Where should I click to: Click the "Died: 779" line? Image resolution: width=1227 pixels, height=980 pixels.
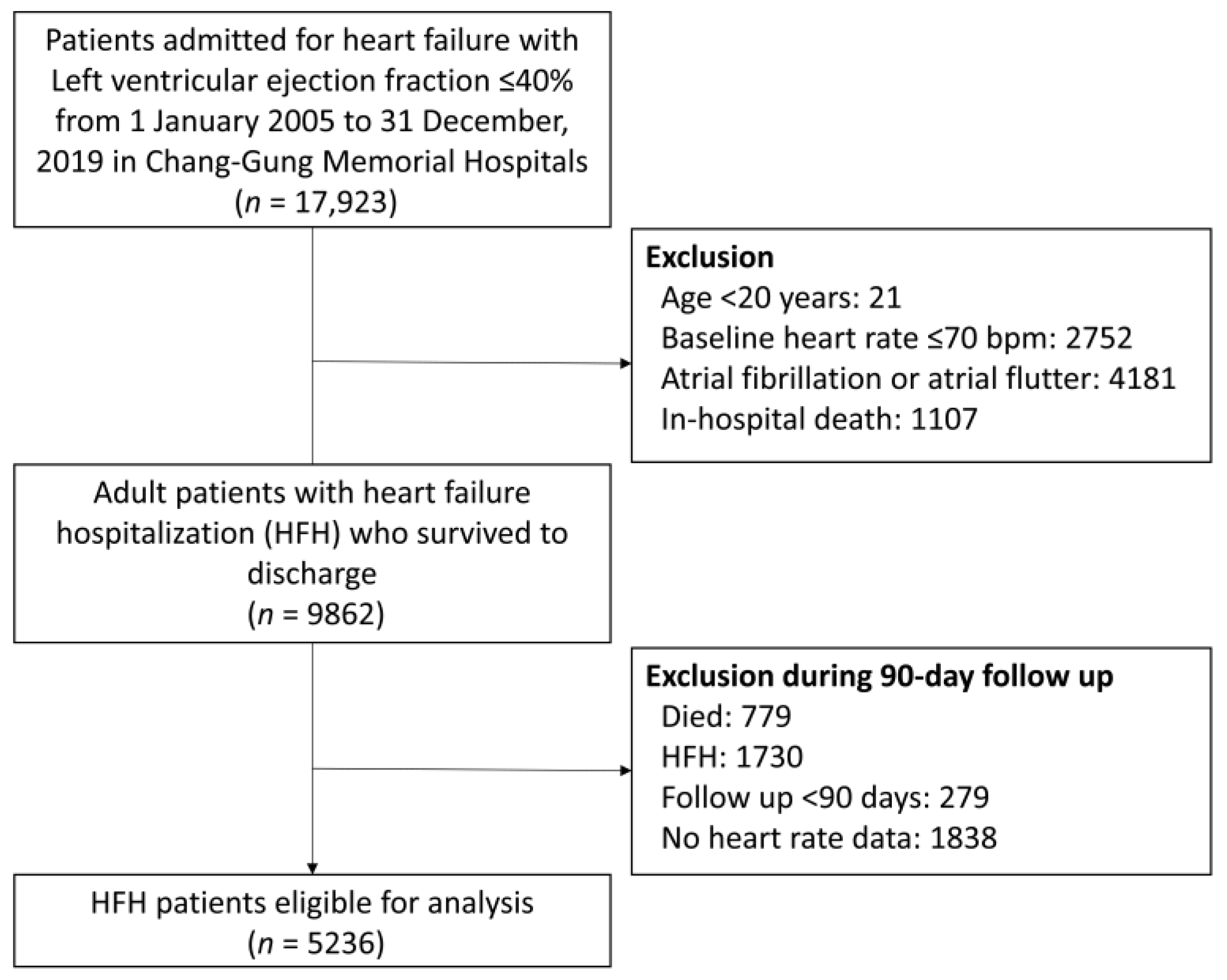click(726, 716)
